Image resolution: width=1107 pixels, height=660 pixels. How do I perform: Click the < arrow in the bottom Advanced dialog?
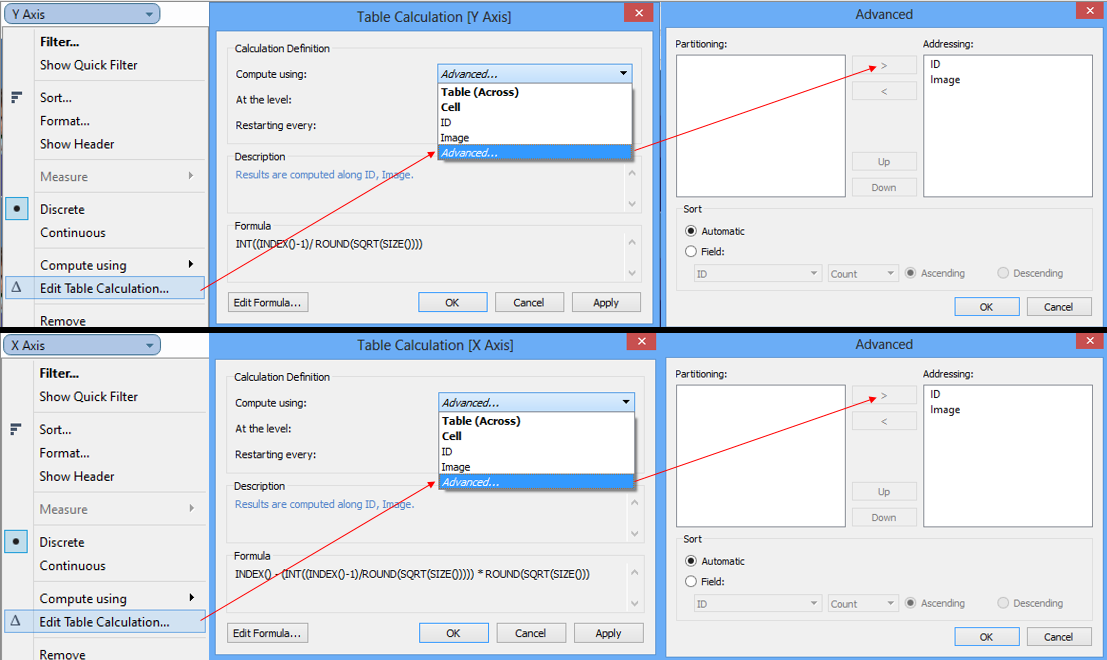tap(884, 420)
